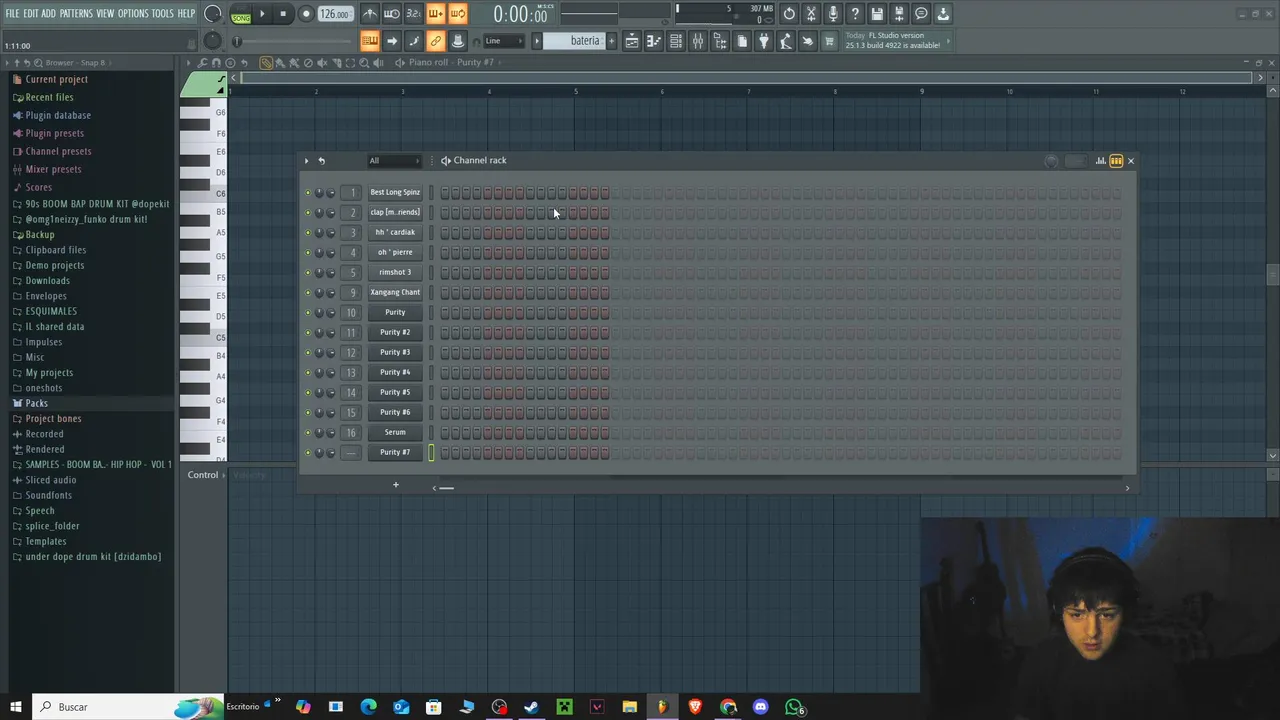
Task: Click the Serum channel button
Action: [395, 433]
